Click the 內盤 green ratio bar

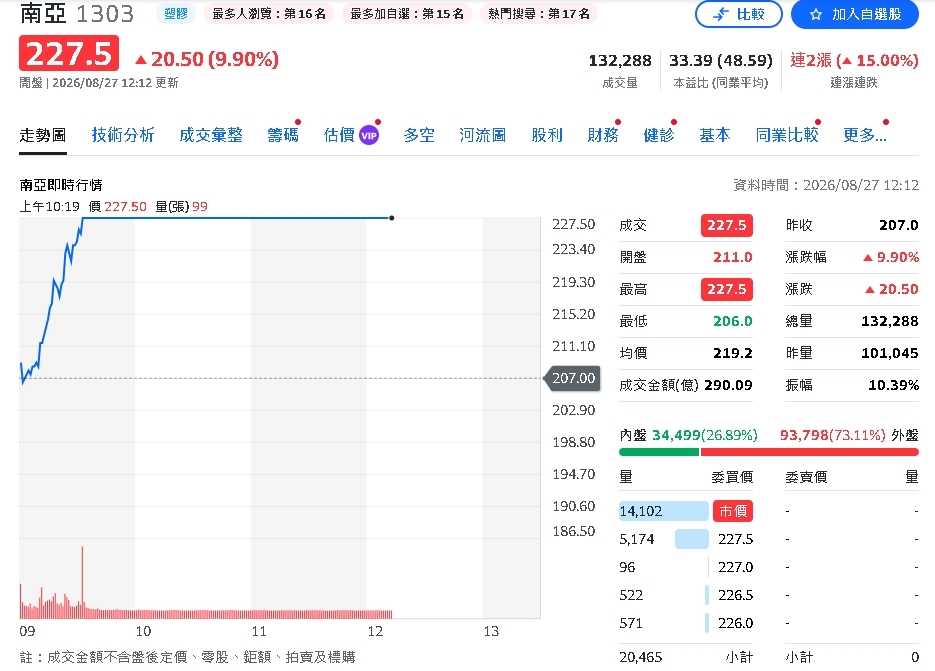659,452
